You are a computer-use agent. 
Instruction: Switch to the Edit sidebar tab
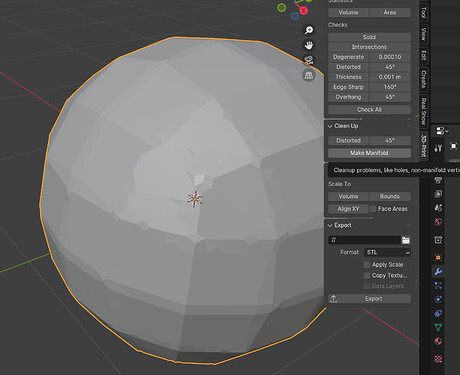[x=423, y=55]
